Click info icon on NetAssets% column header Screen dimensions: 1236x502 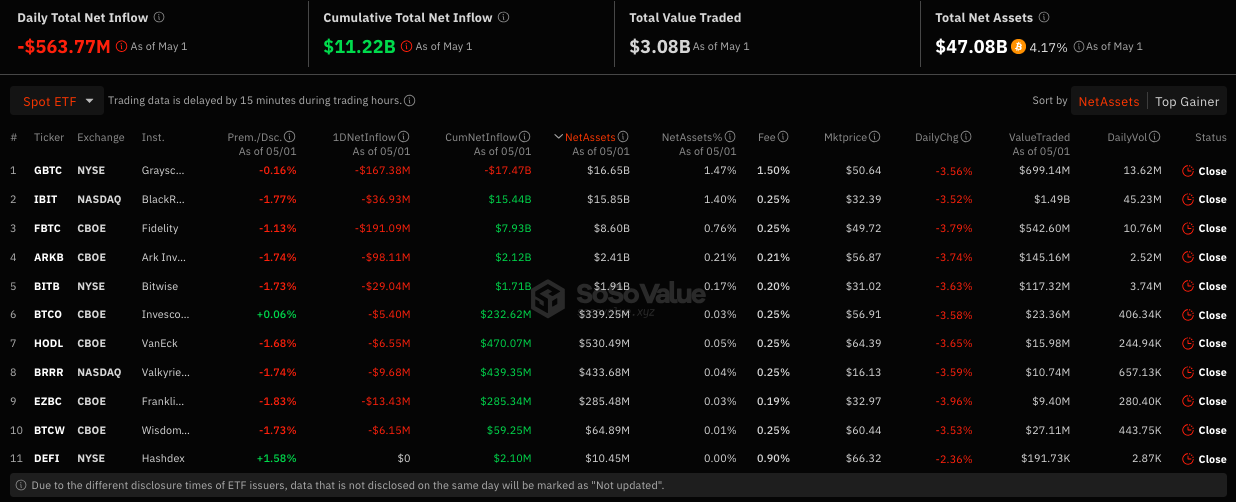(x=730, y=137)
